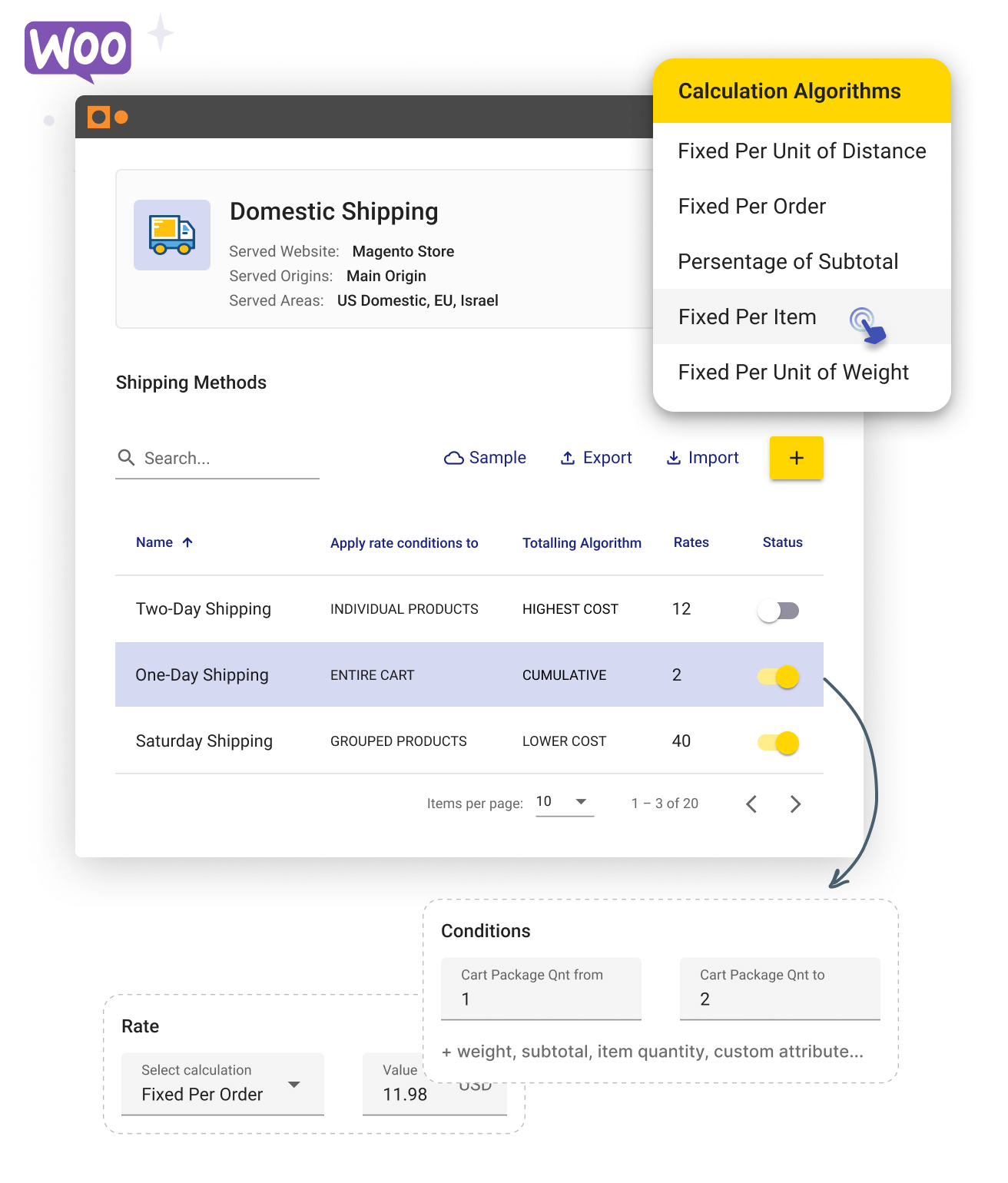Click the Cart Package Qnt from field
This screenshot has width=1008, height=1183.
541,989
